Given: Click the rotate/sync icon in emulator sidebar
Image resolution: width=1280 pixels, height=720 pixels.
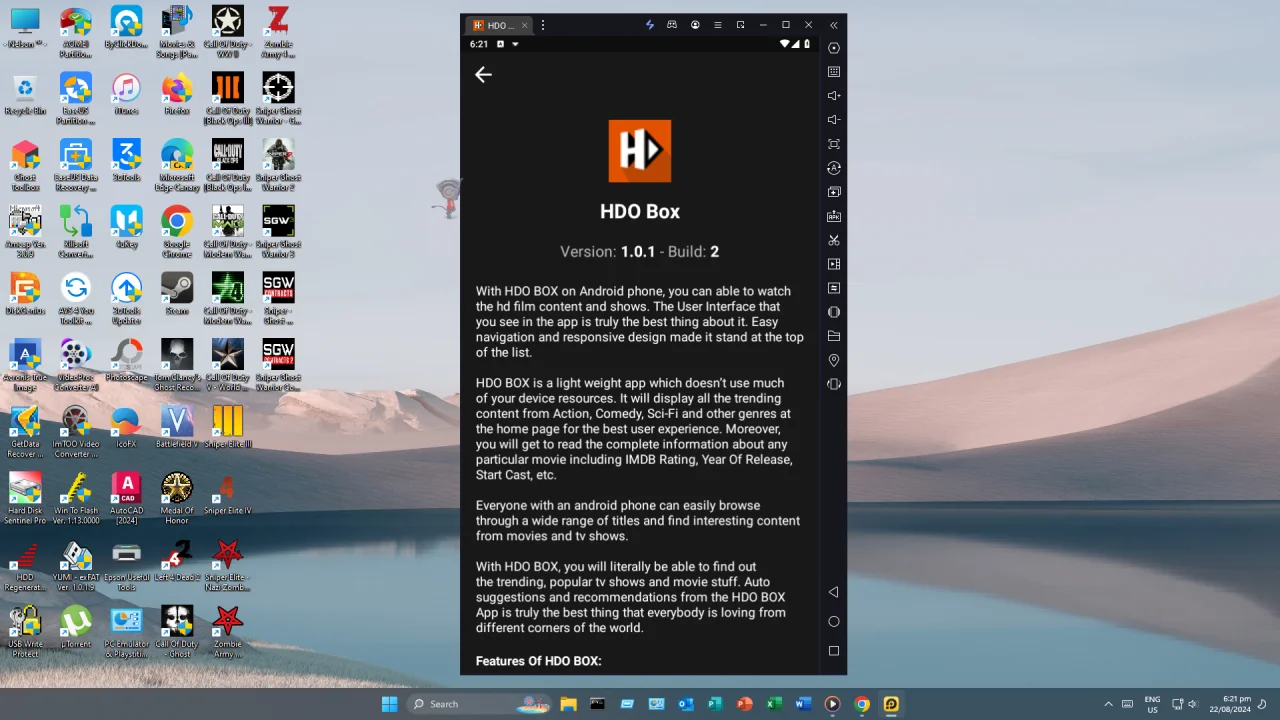Looking at the screenshot, I should [x=834, y=168].
